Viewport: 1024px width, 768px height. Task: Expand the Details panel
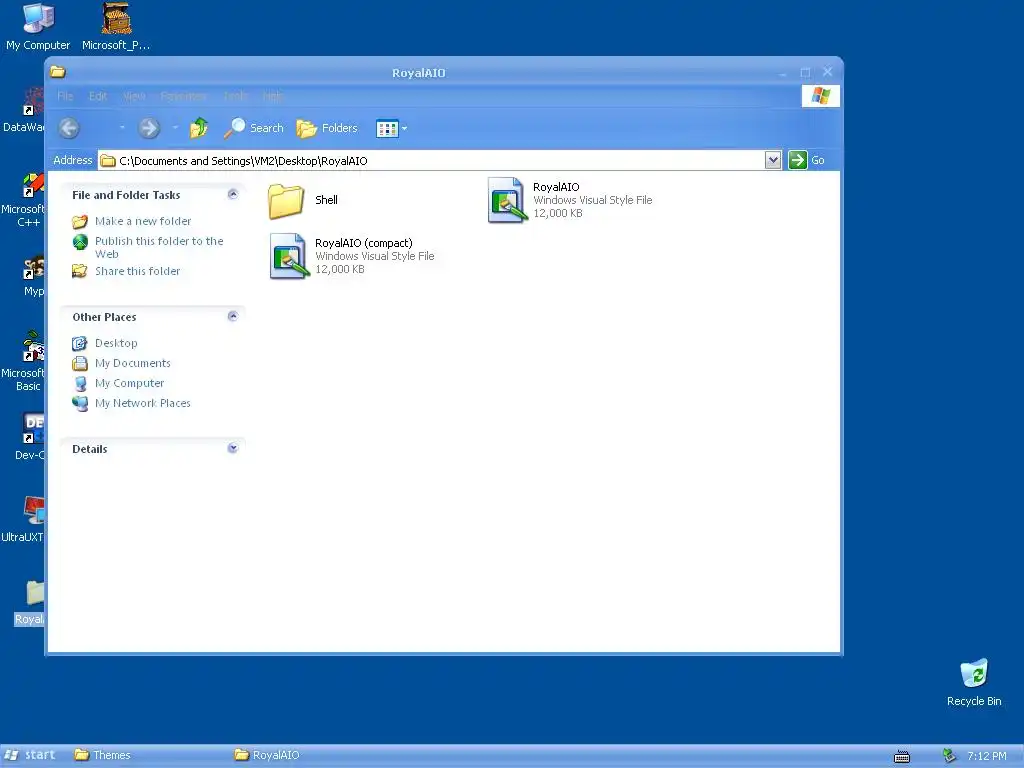[232, 448]
